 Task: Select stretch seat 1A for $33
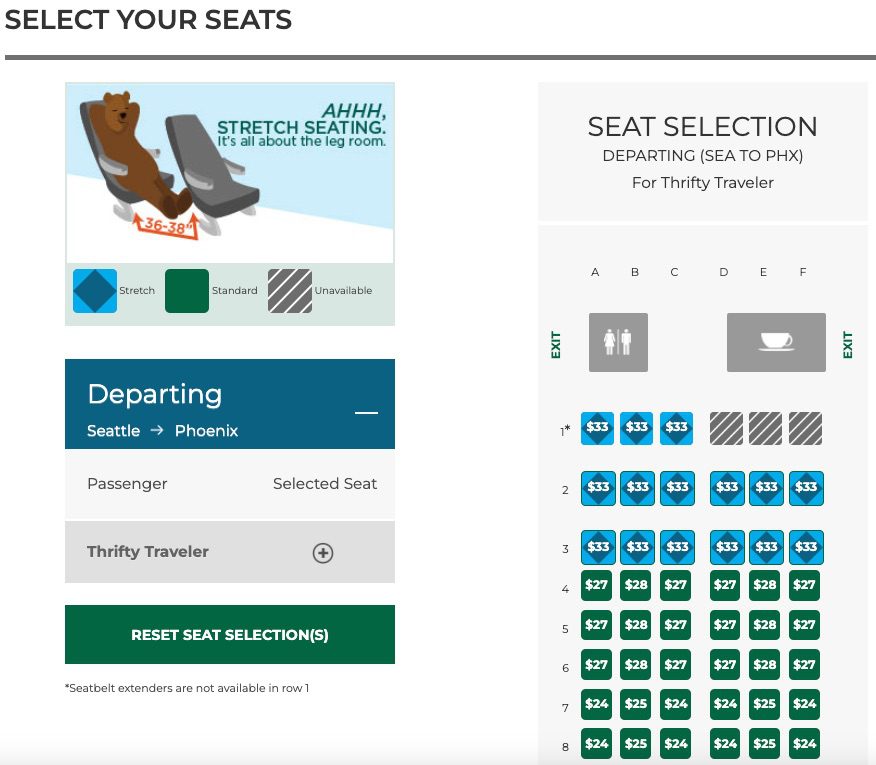coord(596,427)
